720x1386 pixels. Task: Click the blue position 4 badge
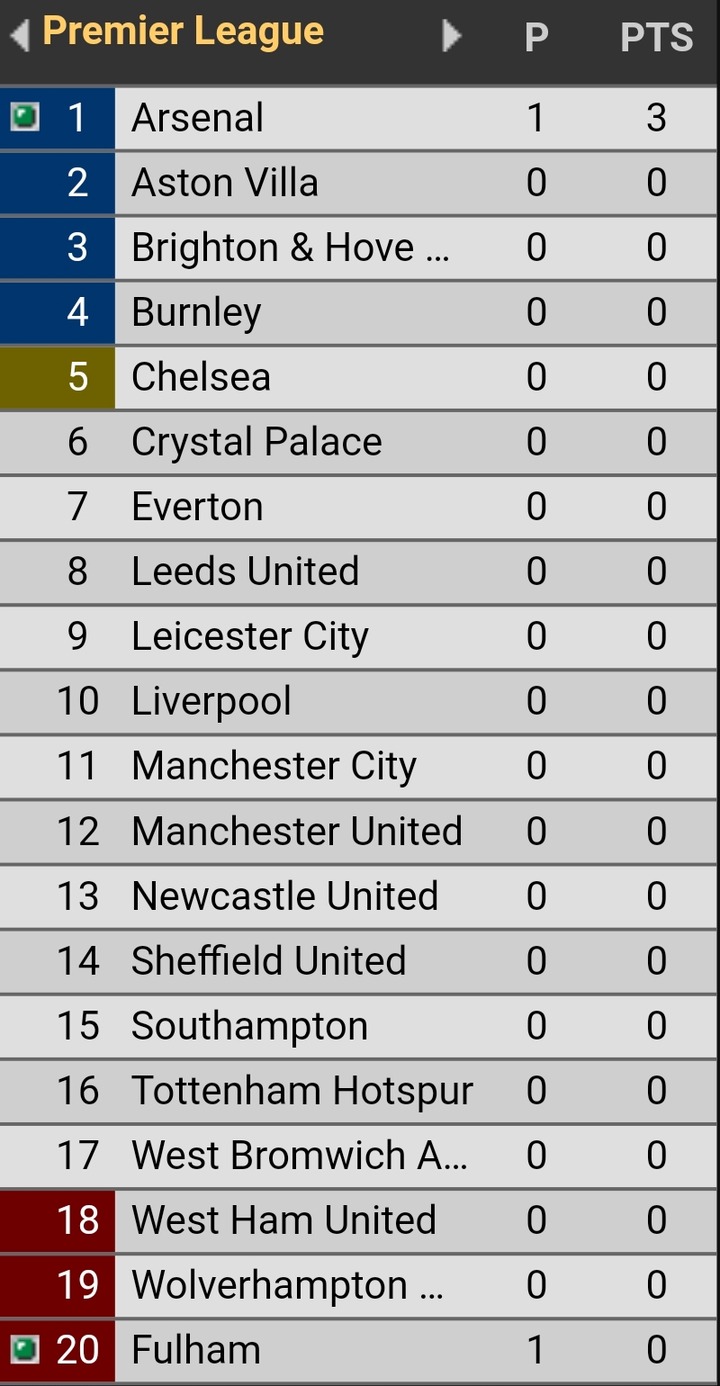(58, 312)
